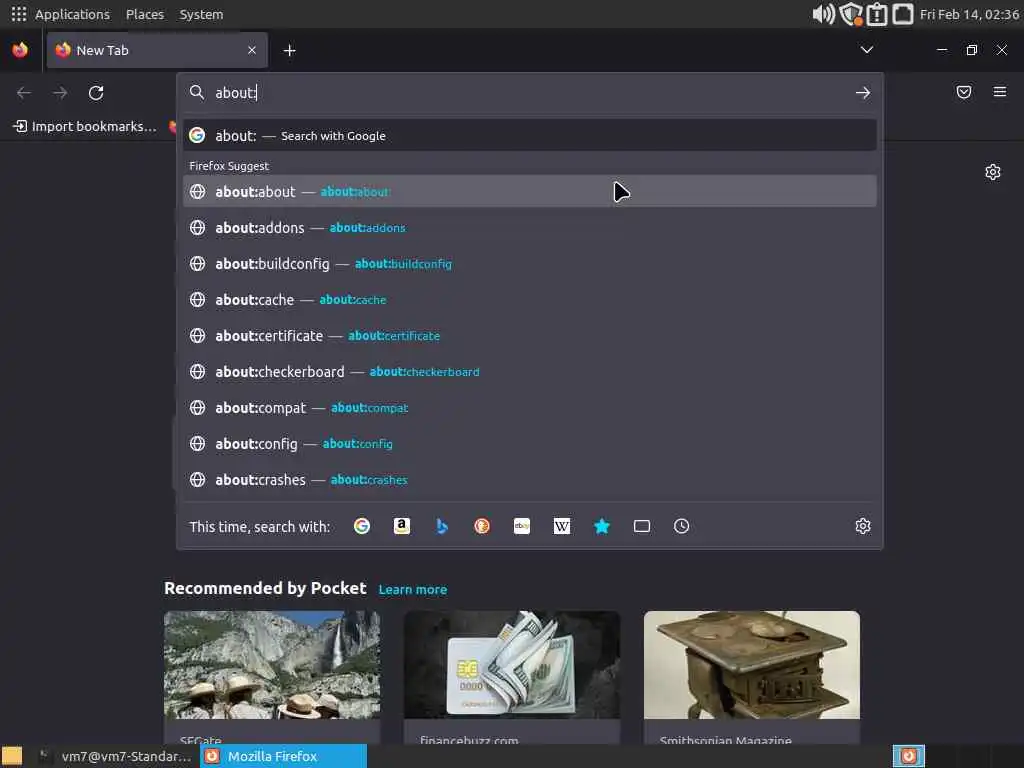Screen dimensions: 1024x768
Task: Open the SFGate Pocket story thumbnail
Action: pyautogui.click(x=272, y=665)
